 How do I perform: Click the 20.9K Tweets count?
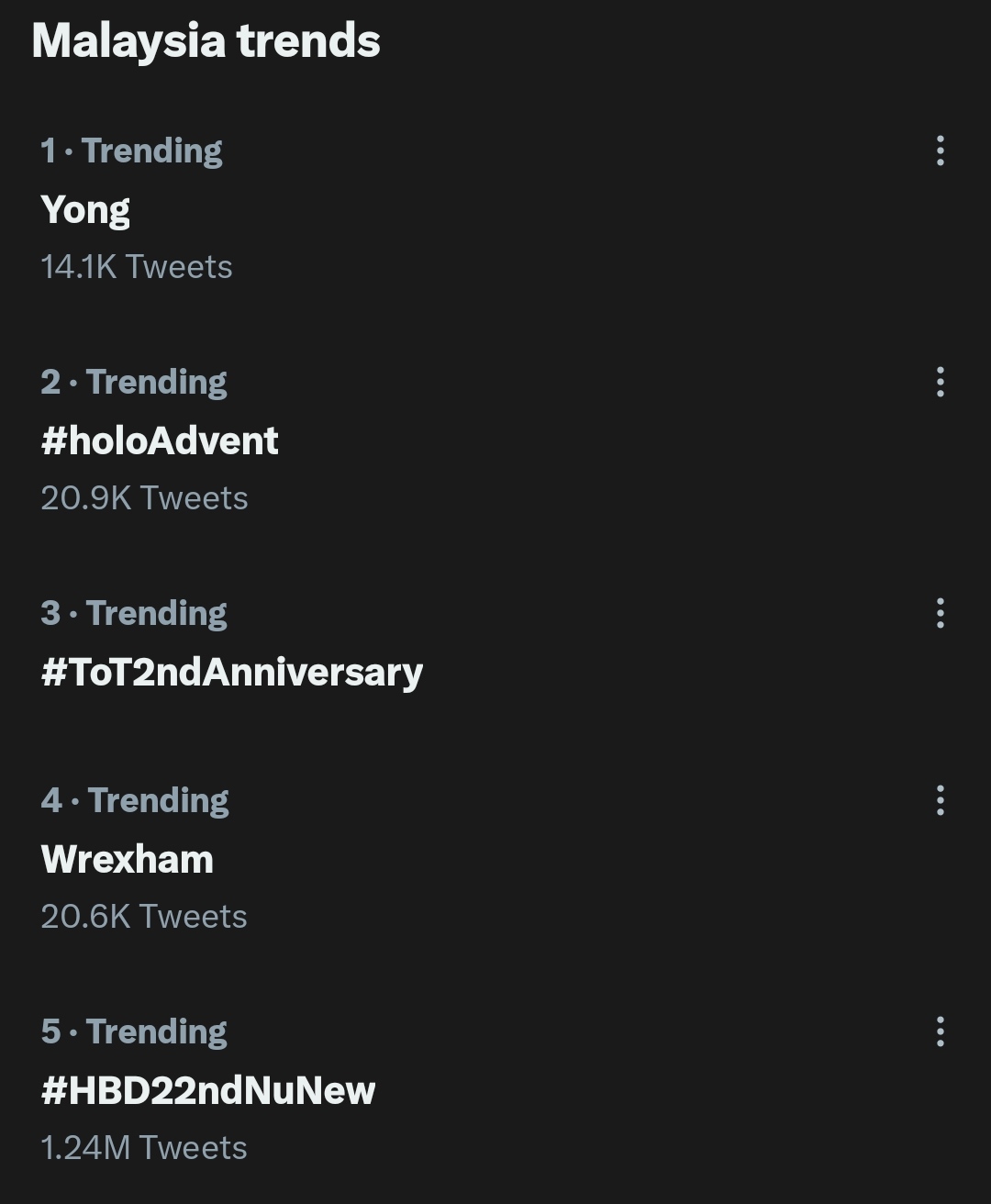pyautogui.click(x=144, y=498)
